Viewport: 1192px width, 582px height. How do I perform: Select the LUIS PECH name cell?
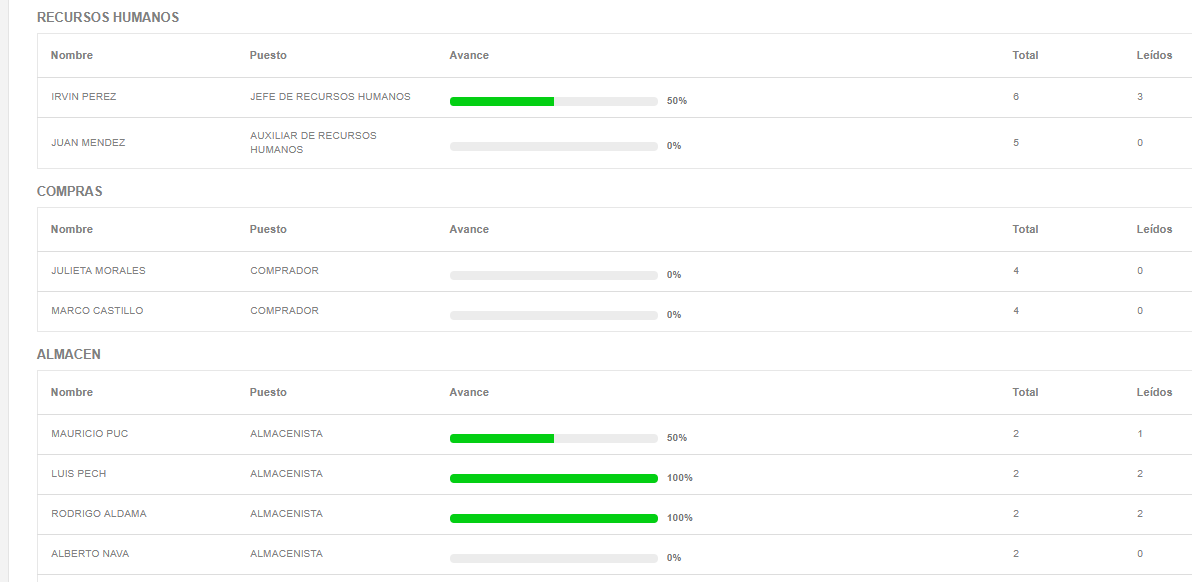click(x=78, y=473)
